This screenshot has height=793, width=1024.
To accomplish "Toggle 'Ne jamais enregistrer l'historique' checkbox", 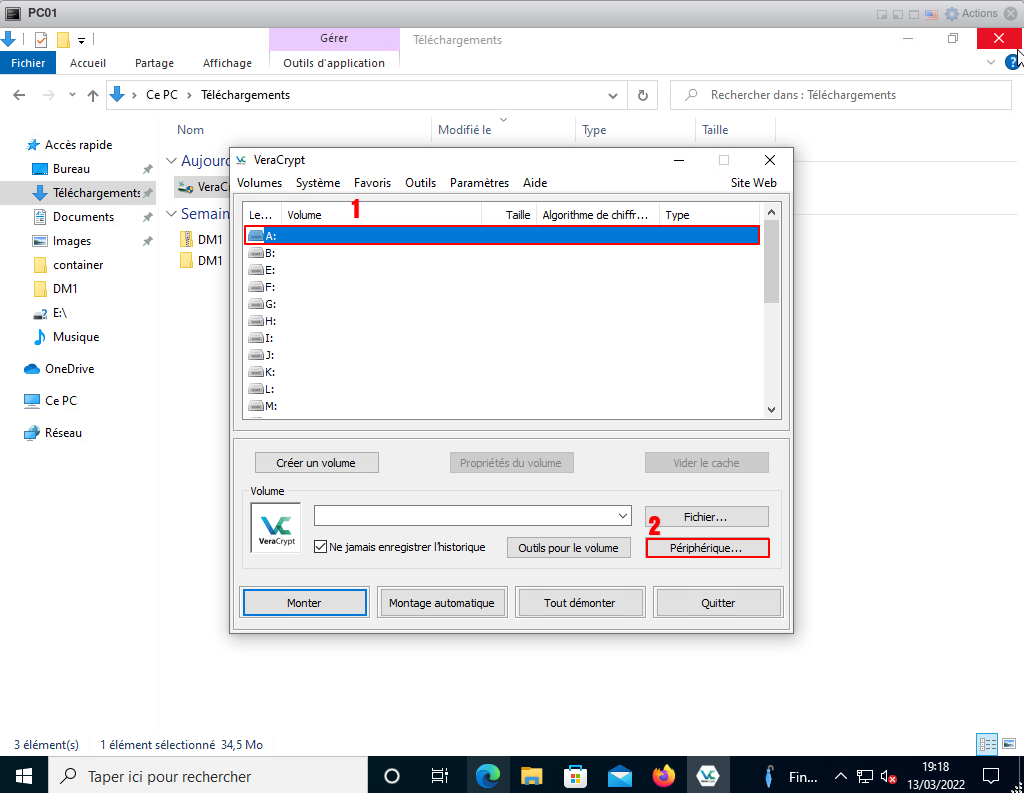I will (x=321, y=547).
